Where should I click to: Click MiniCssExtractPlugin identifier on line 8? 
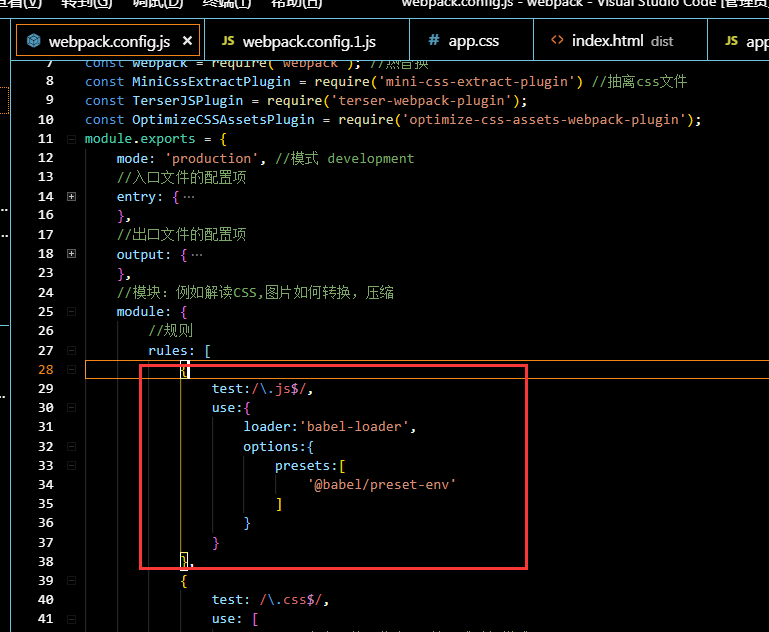pos(211,81)
